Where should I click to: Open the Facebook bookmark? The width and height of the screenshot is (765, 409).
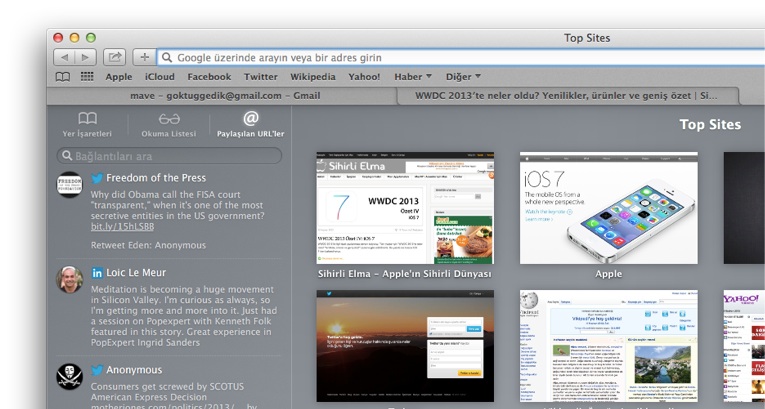[209, 77]
